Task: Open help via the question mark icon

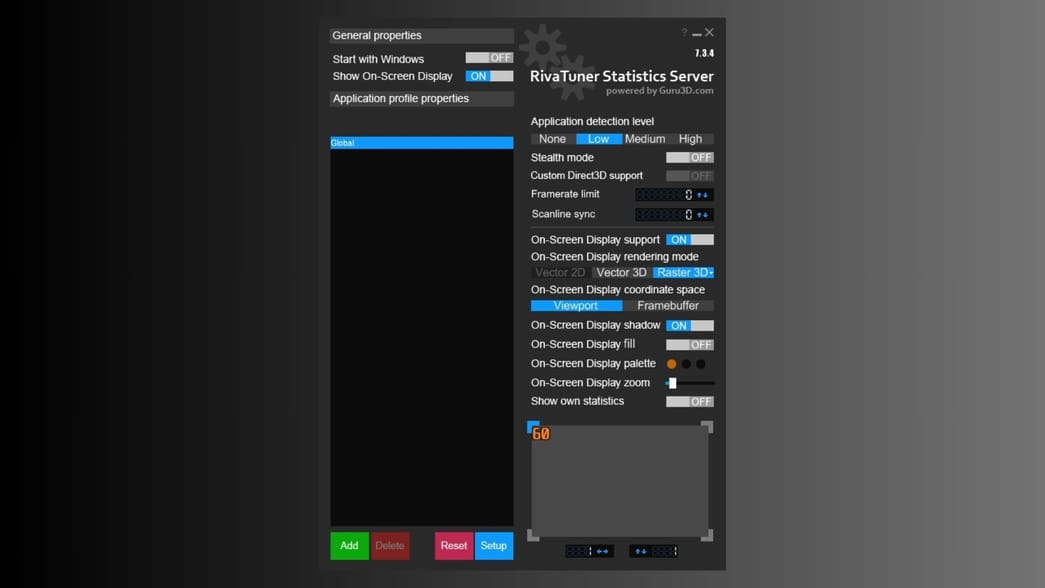Action: point(684,32)
